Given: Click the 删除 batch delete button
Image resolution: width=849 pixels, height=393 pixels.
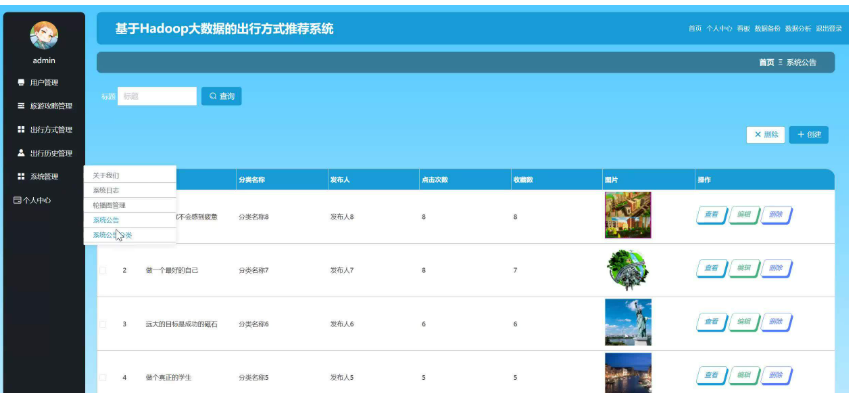Looking at the screenshot, I should click(766, 135).
